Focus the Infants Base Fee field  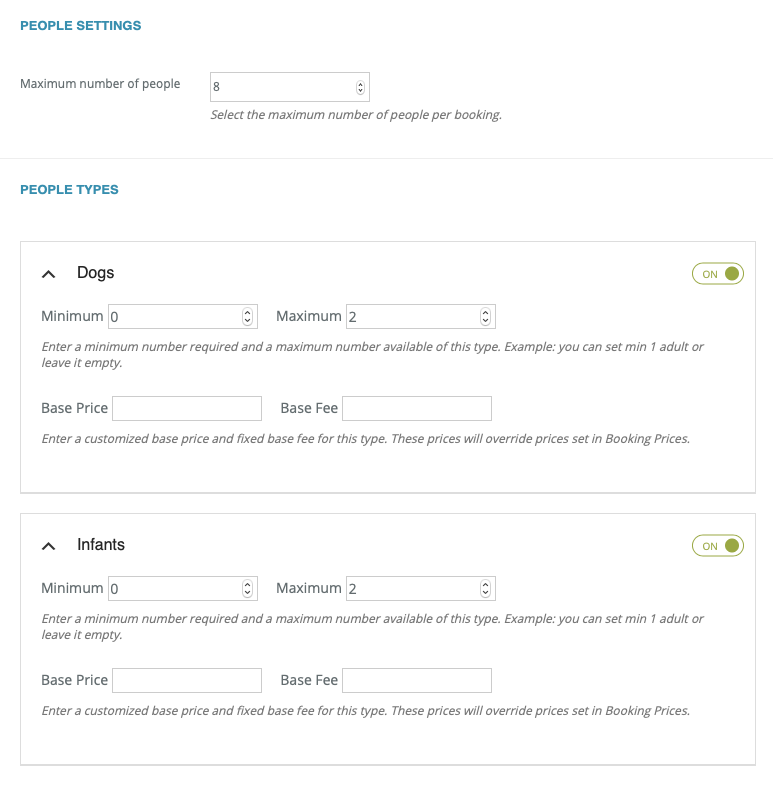(x=417, y=680)
